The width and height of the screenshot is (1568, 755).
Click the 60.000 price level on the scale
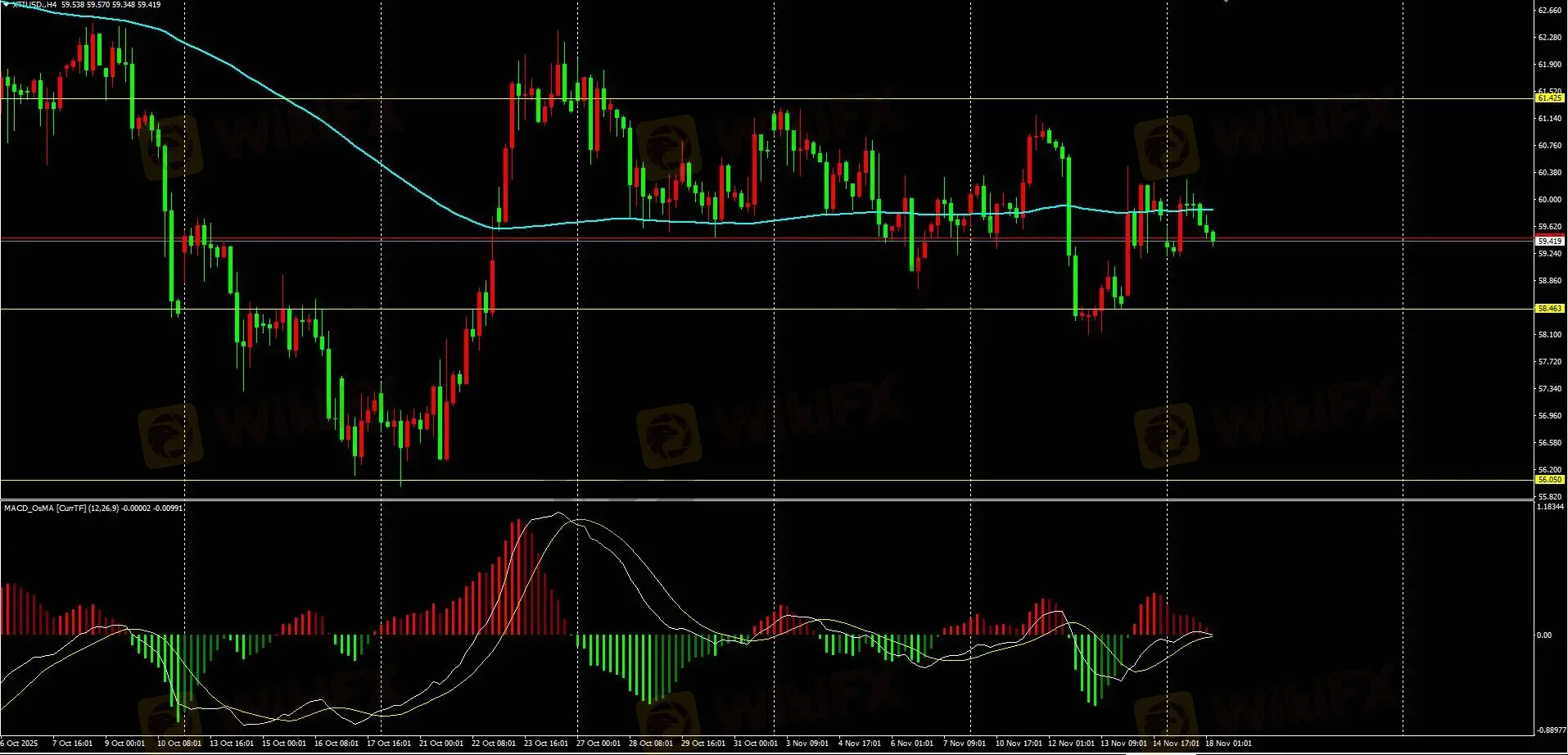[x=1549, y=200]
